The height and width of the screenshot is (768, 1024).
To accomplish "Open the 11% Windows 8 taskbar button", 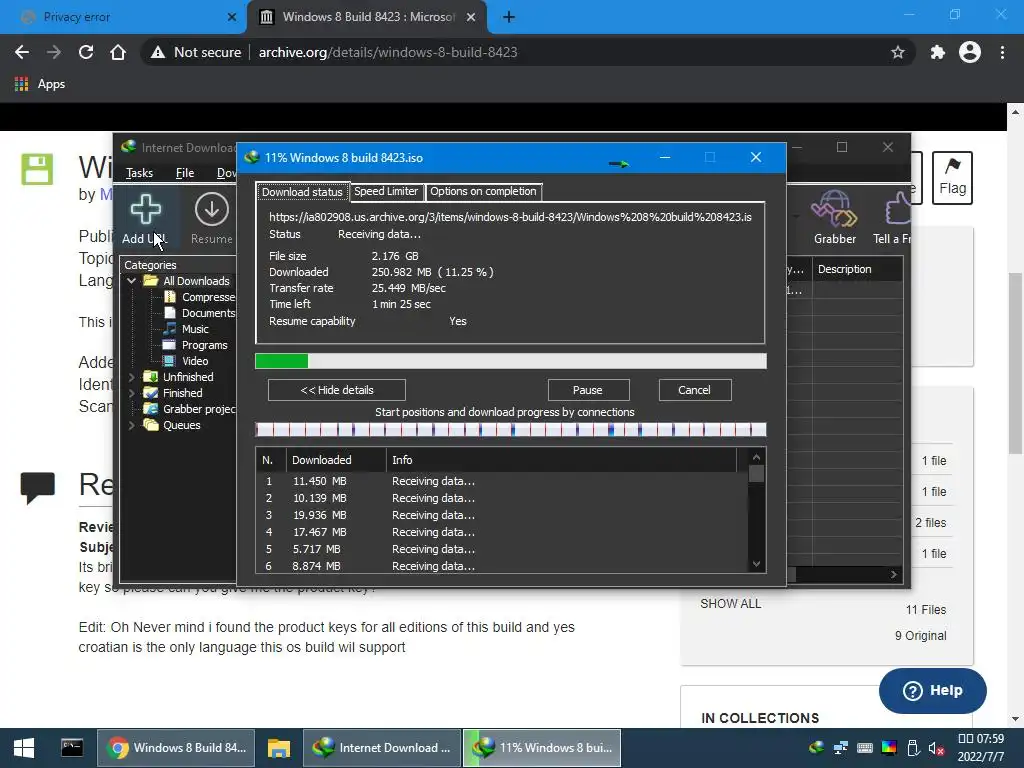I will (x=542, y=748).
